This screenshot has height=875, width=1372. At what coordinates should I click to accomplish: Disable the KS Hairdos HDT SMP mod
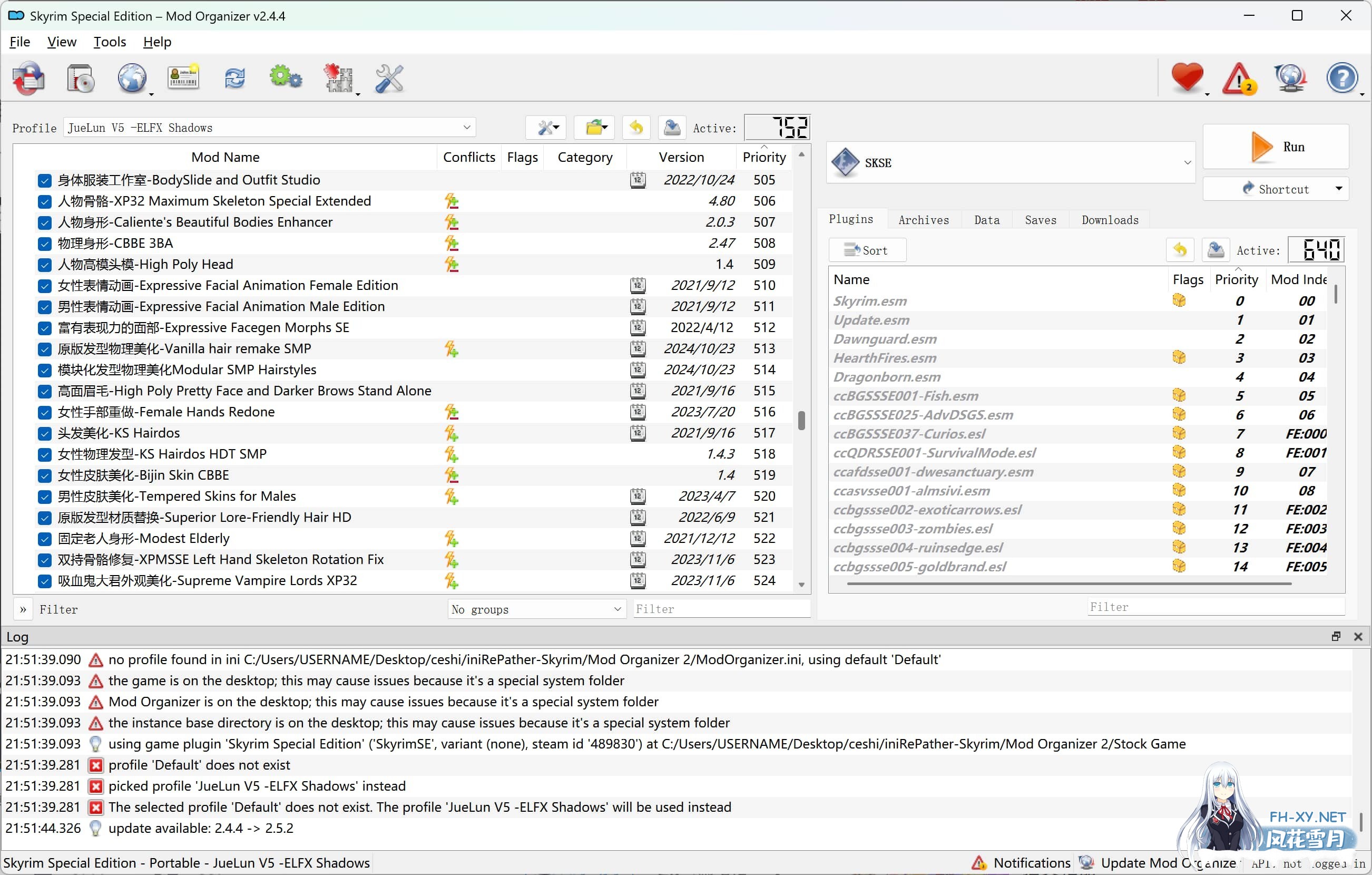pyautogui.click(x=44, y=454)
